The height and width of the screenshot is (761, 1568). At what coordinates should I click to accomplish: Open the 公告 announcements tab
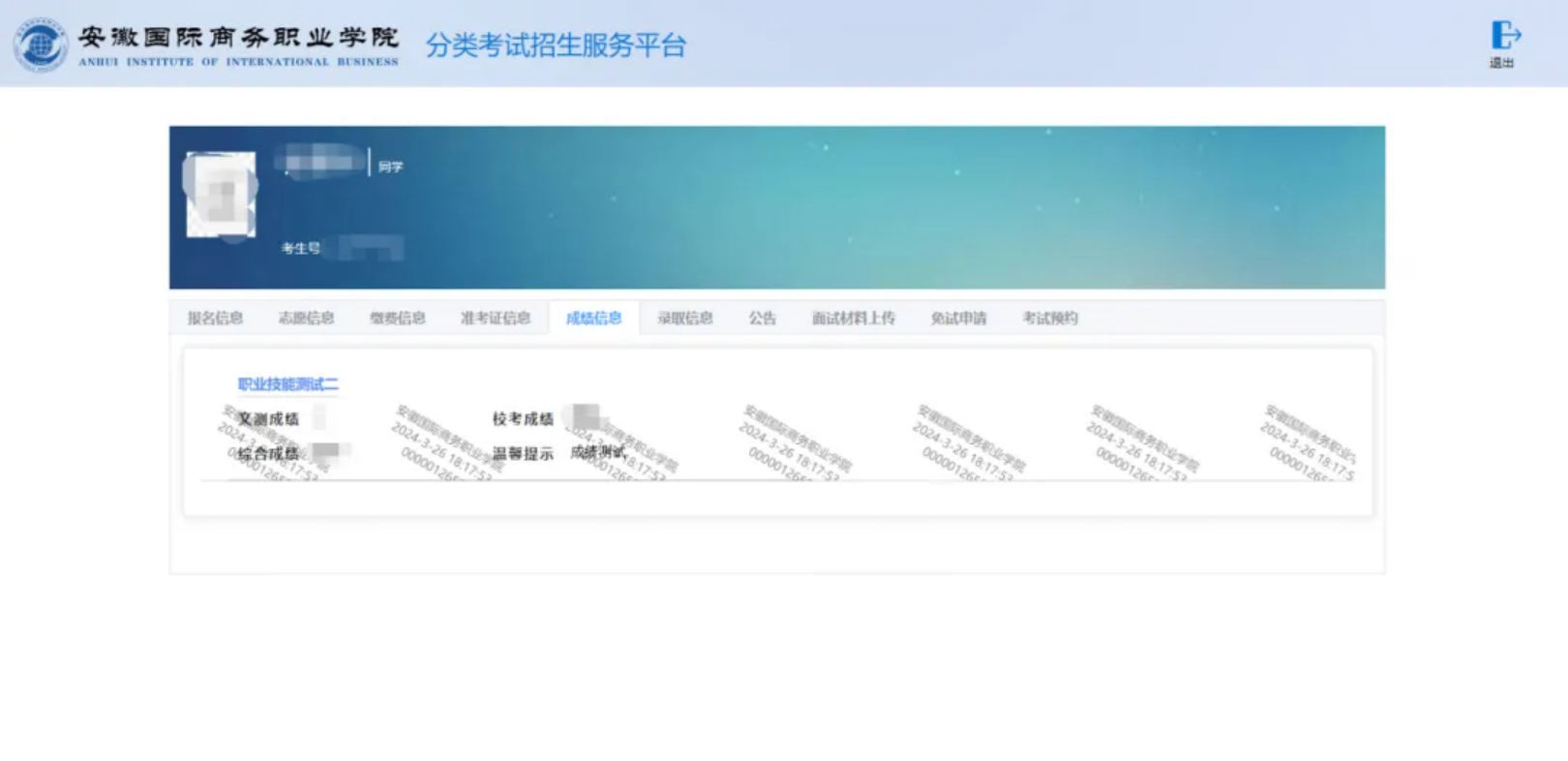click(x=762, y=318)
